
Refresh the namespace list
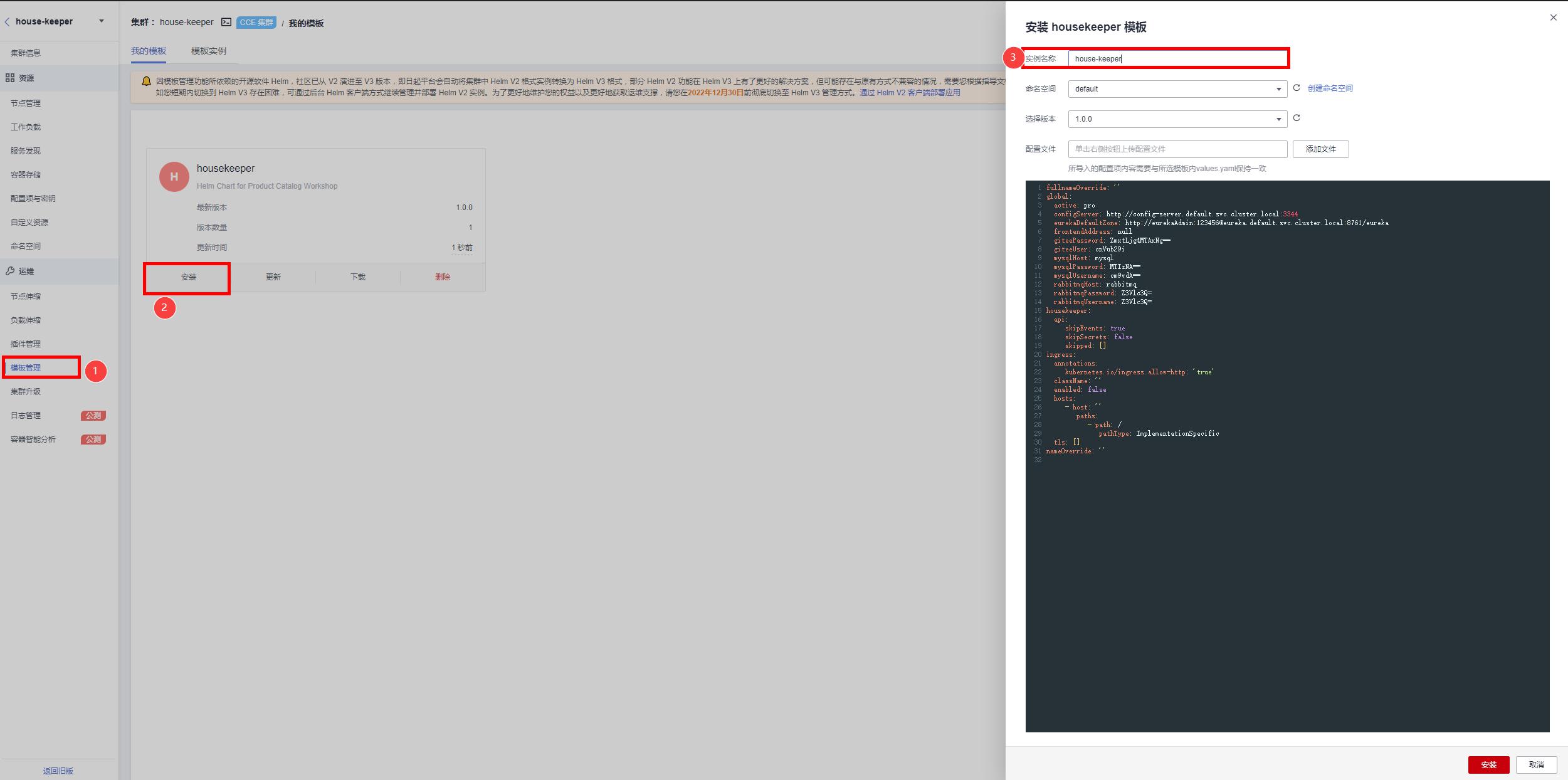pyautogui.click(x=1297, y=88)
